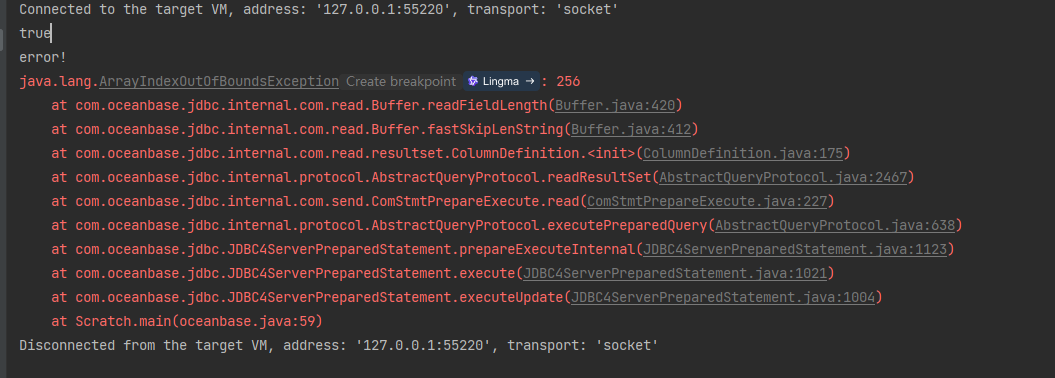Image resolution: width=1055 pixels, height=378 pixels.
Task: Open the Buffer.java:412 stack frame link
Action: click(631, 129)
